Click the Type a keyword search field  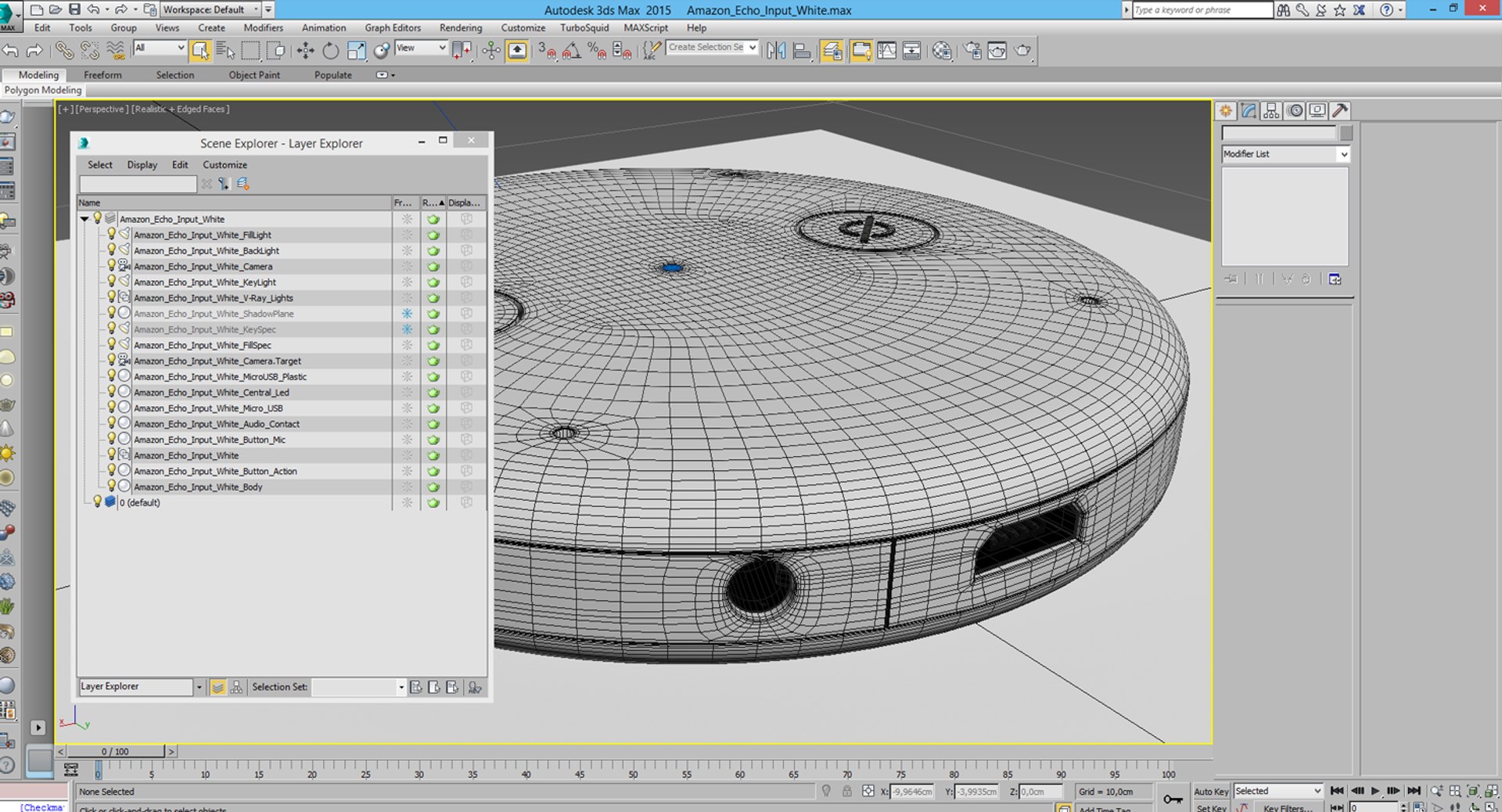tap(1202, 9)
